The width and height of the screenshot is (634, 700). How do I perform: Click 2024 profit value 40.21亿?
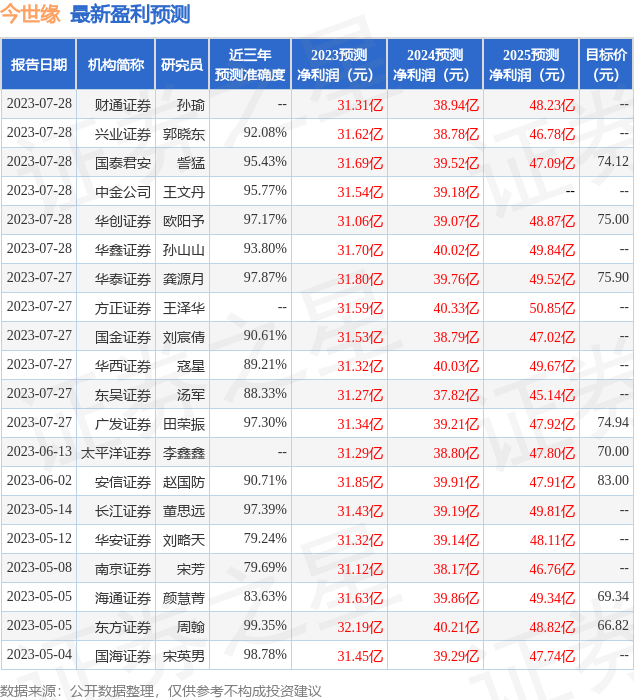click(456, 628)
